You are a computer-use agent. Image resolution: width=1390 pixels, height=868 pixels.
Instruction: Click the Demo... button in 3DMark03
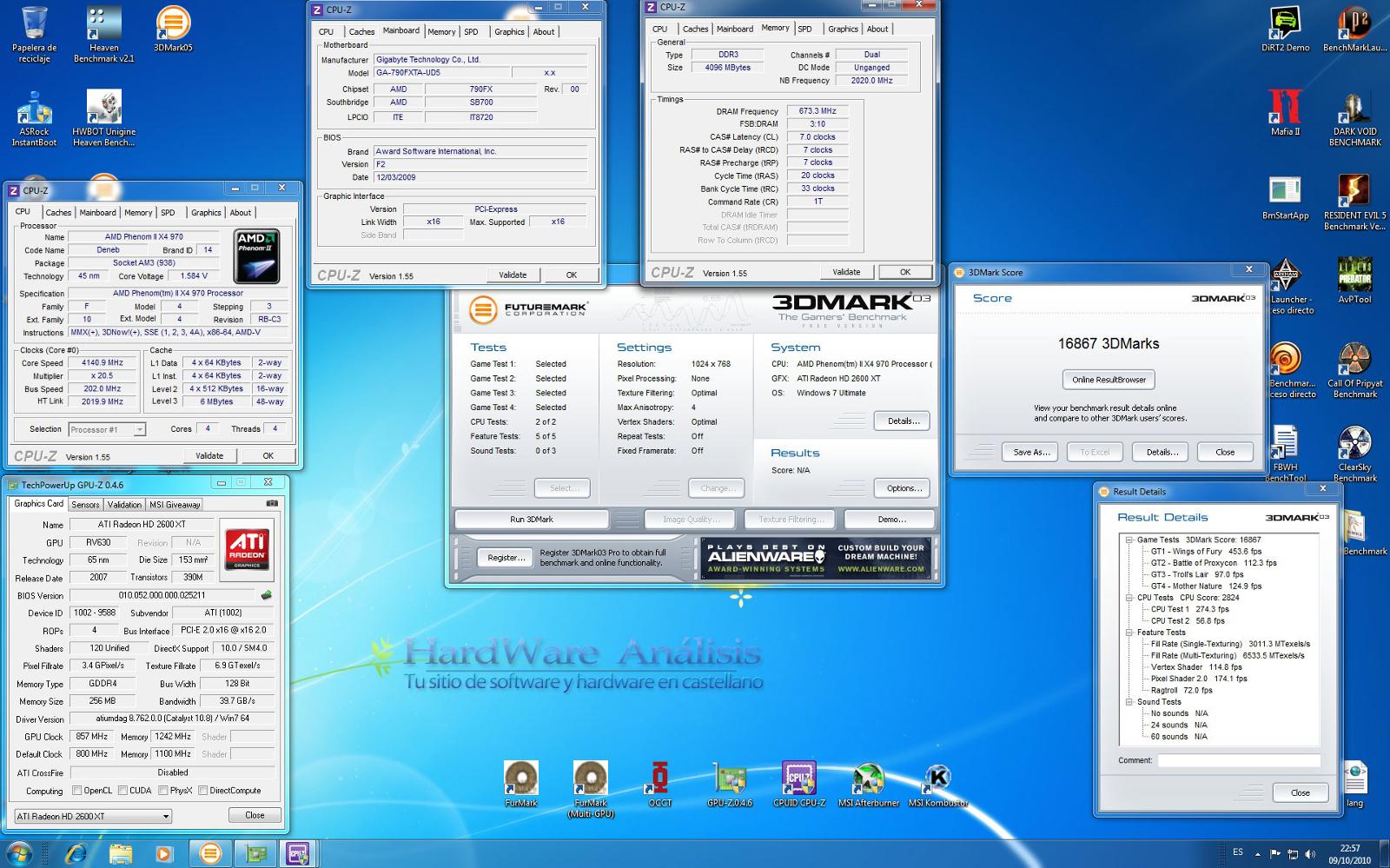point(891,520)
